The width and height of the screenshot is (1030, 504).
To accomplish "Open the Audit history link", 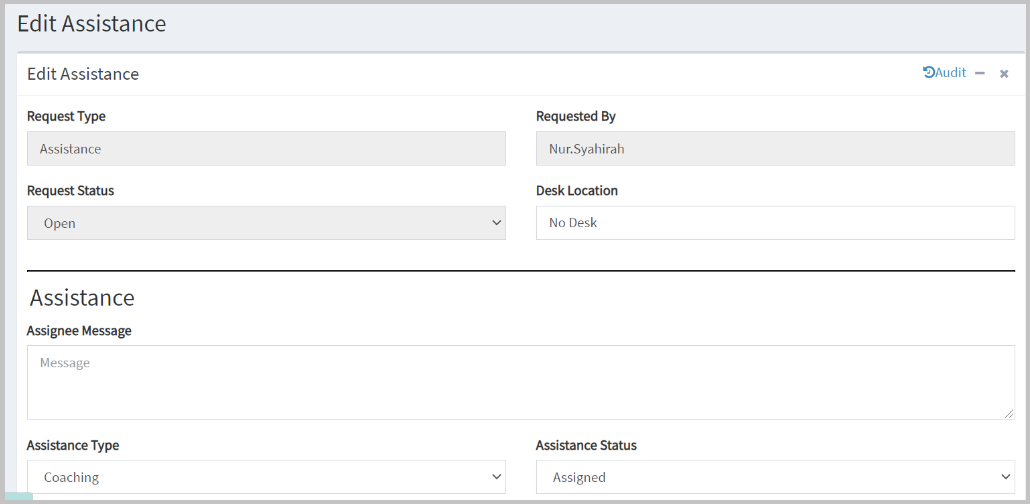I will [944, 73].
